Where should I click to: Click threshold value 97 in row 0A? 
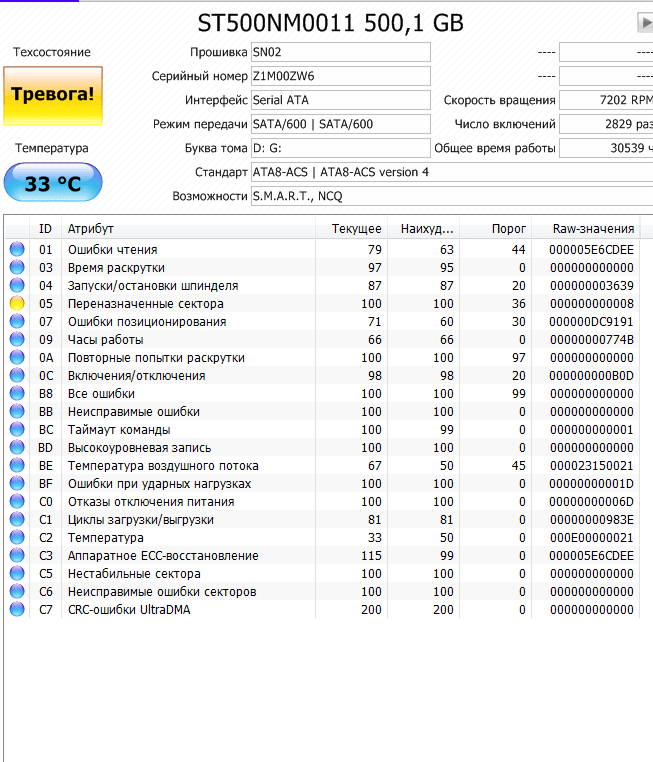click(x=518, y=358)
